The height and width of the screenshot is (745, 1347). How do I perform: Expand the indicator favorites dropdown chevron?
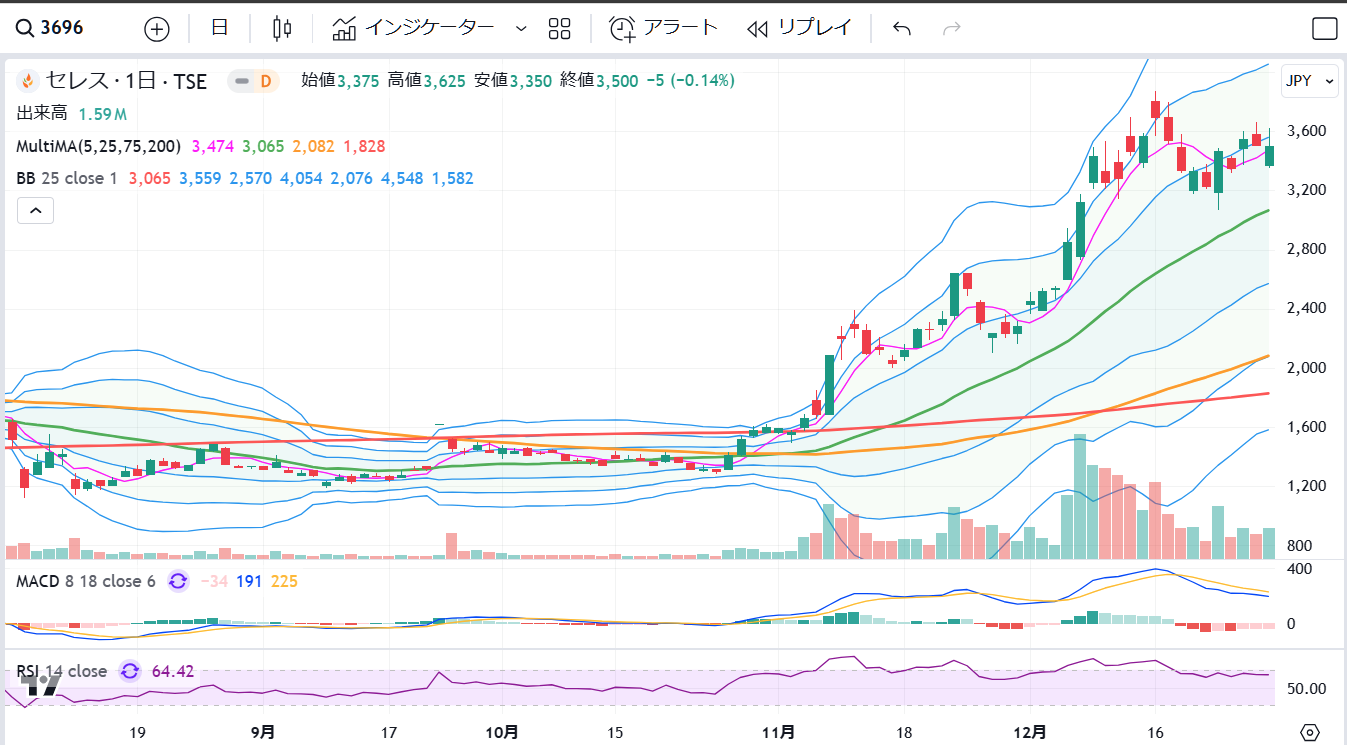pos(520,28)
